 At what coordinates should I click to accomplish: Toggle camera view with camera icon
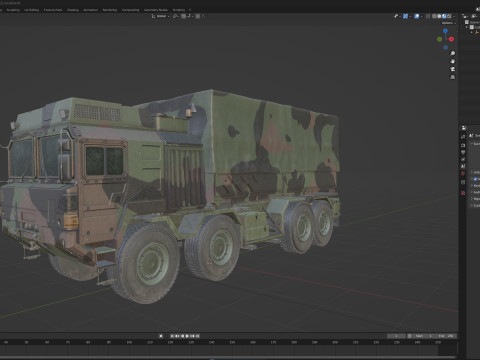tap(453, 69)
